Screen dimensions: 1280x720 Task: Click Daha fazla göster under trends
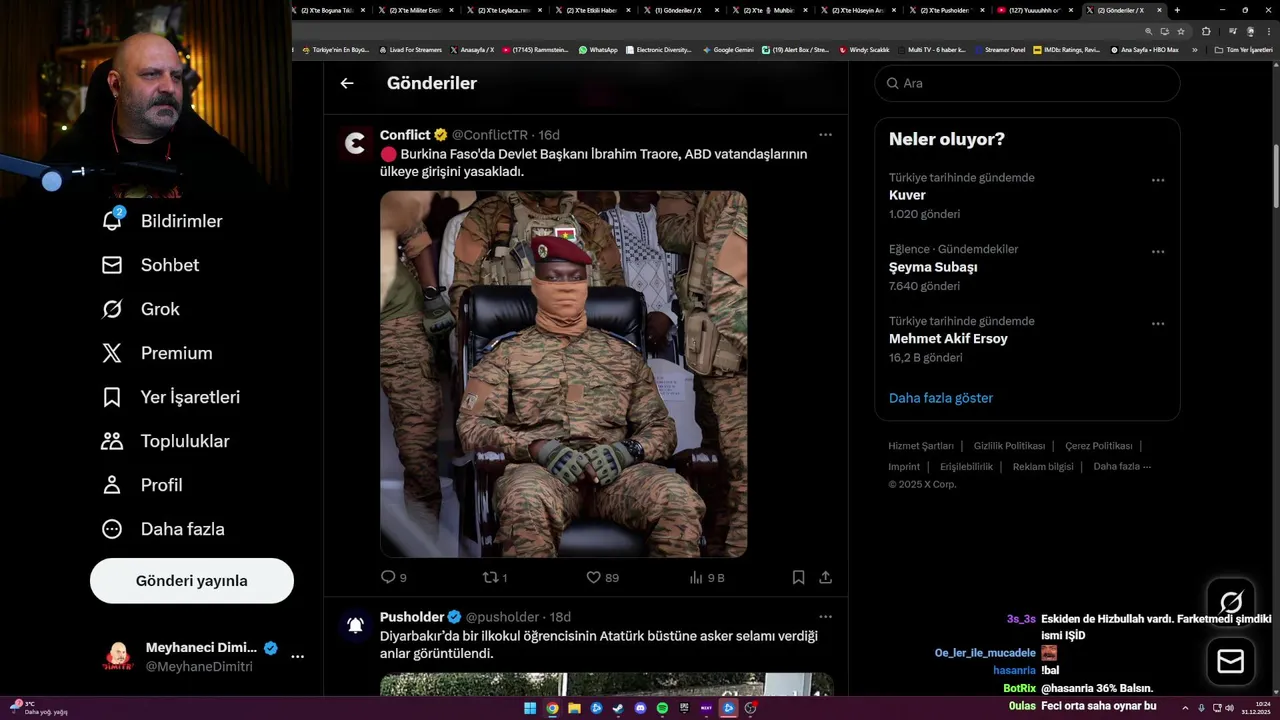941,398
